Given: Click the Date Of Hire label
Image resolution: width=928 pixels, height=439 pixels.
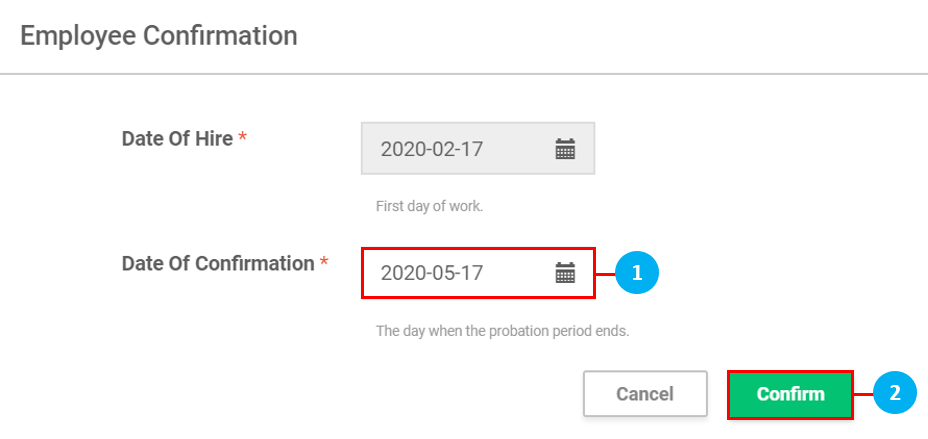Looking at the screenshot, I should click(x=177, y=138).
